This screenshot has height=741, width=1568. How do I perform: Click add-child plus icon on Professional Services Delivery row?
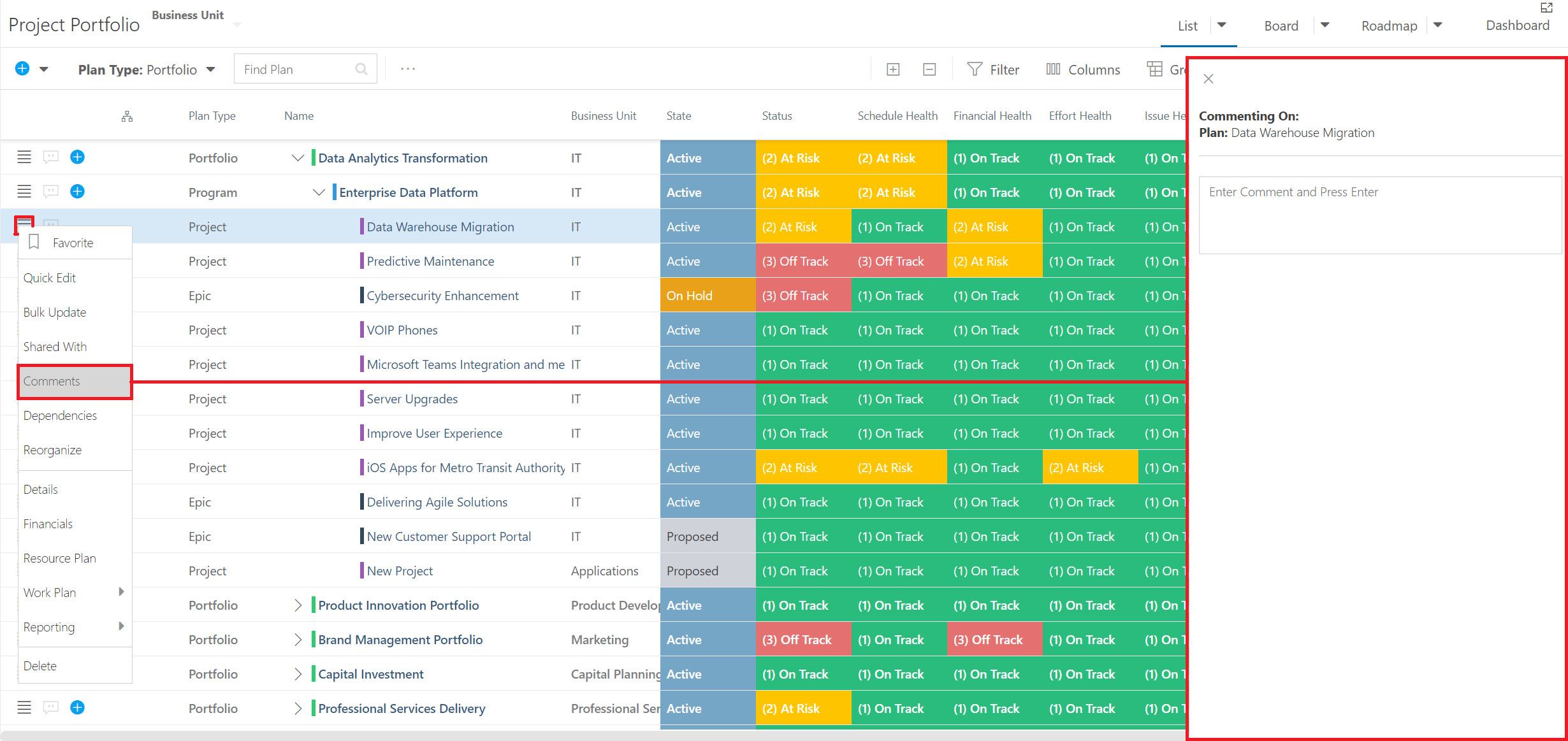[77, 707]
